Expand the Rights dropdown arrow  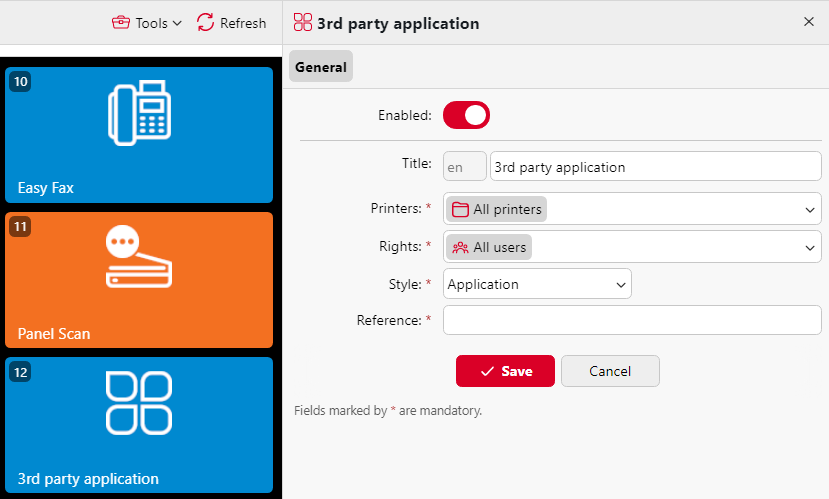809,247
